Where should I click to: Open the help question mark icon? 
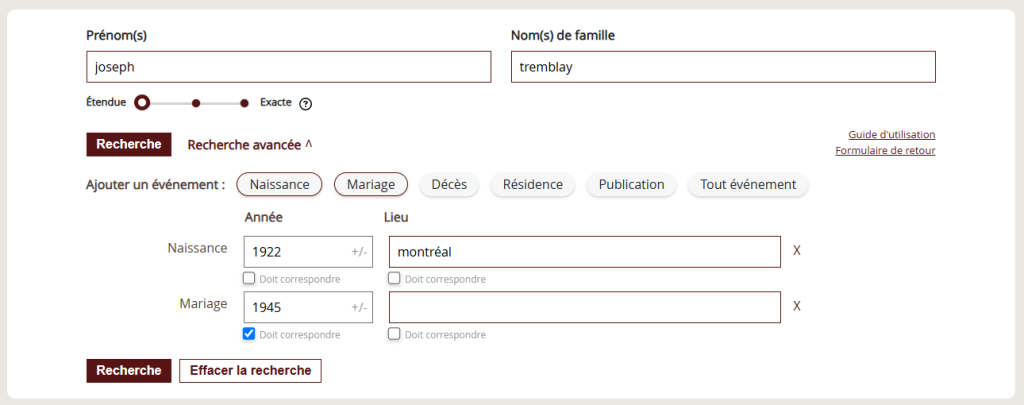pos(305,104)
